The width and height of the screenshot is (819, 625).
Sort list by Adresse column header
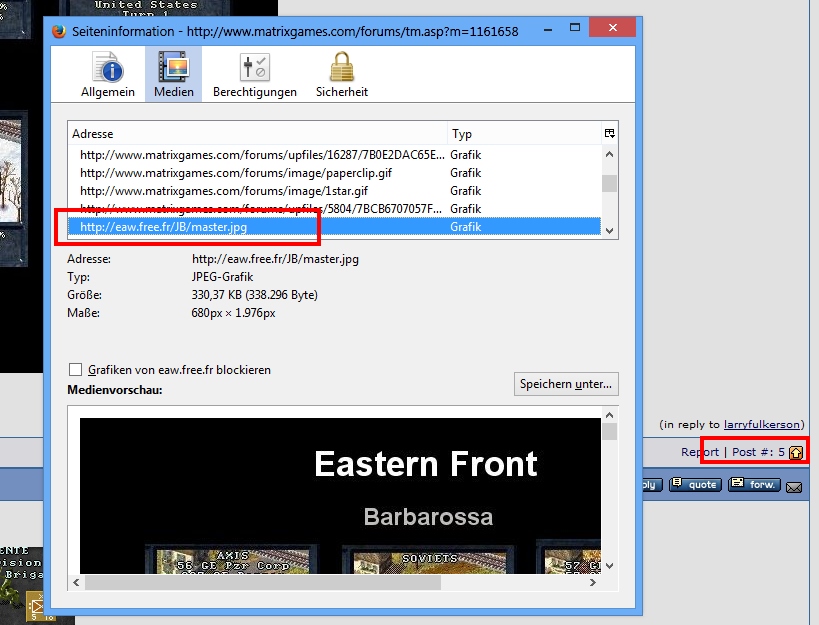pyautogui.click(x=258, y=134)
